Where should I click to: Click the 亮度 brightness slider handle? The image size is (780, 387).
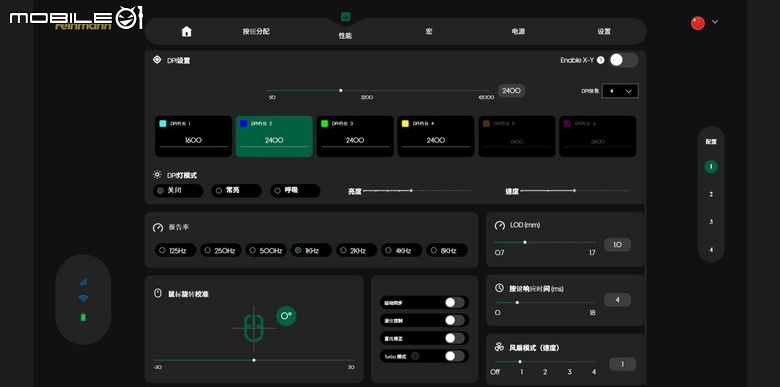(411, 191)
